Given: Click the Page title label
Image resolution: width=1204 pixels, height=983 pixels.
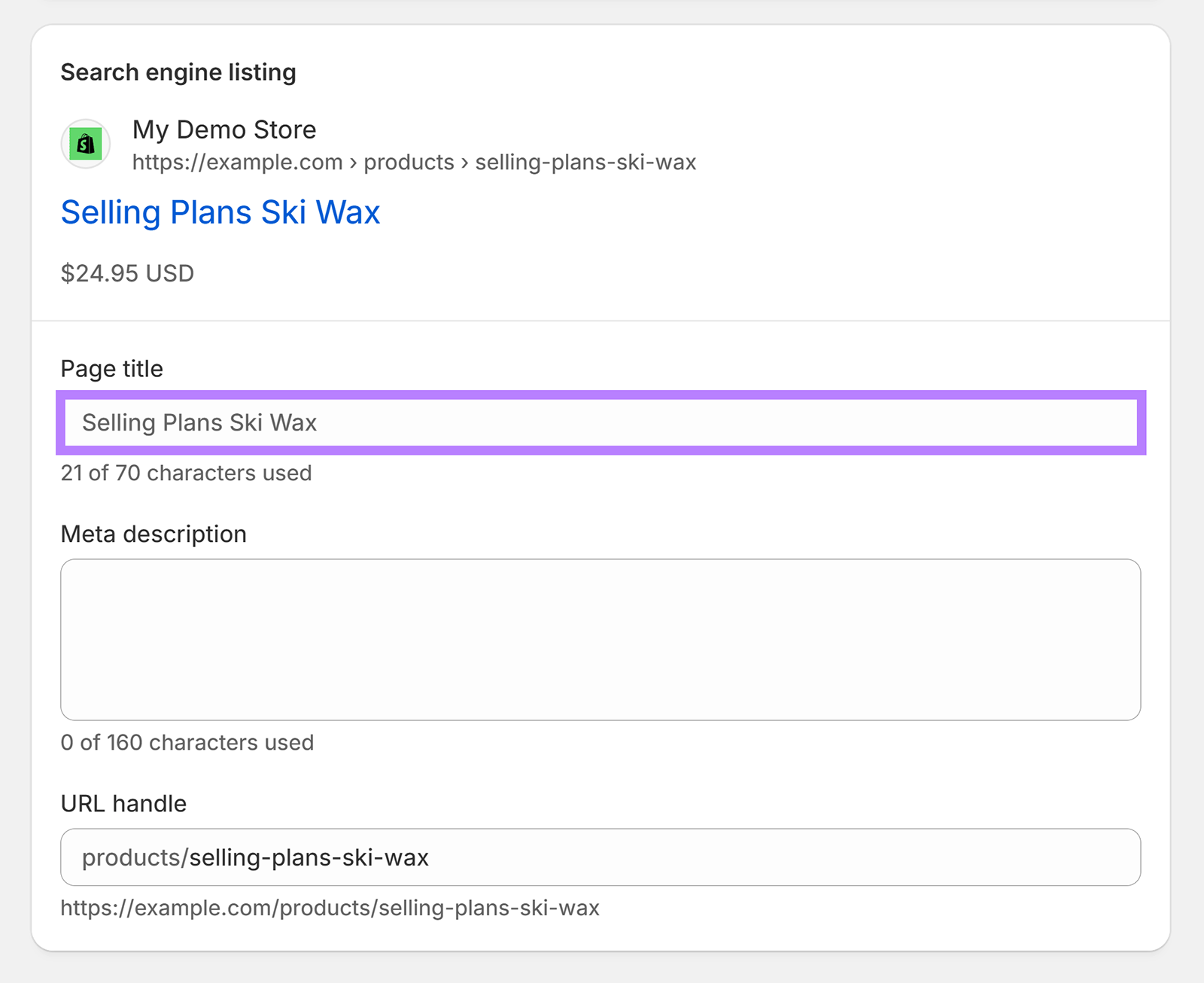Looking at the screenshot, I should coord(111,368).
